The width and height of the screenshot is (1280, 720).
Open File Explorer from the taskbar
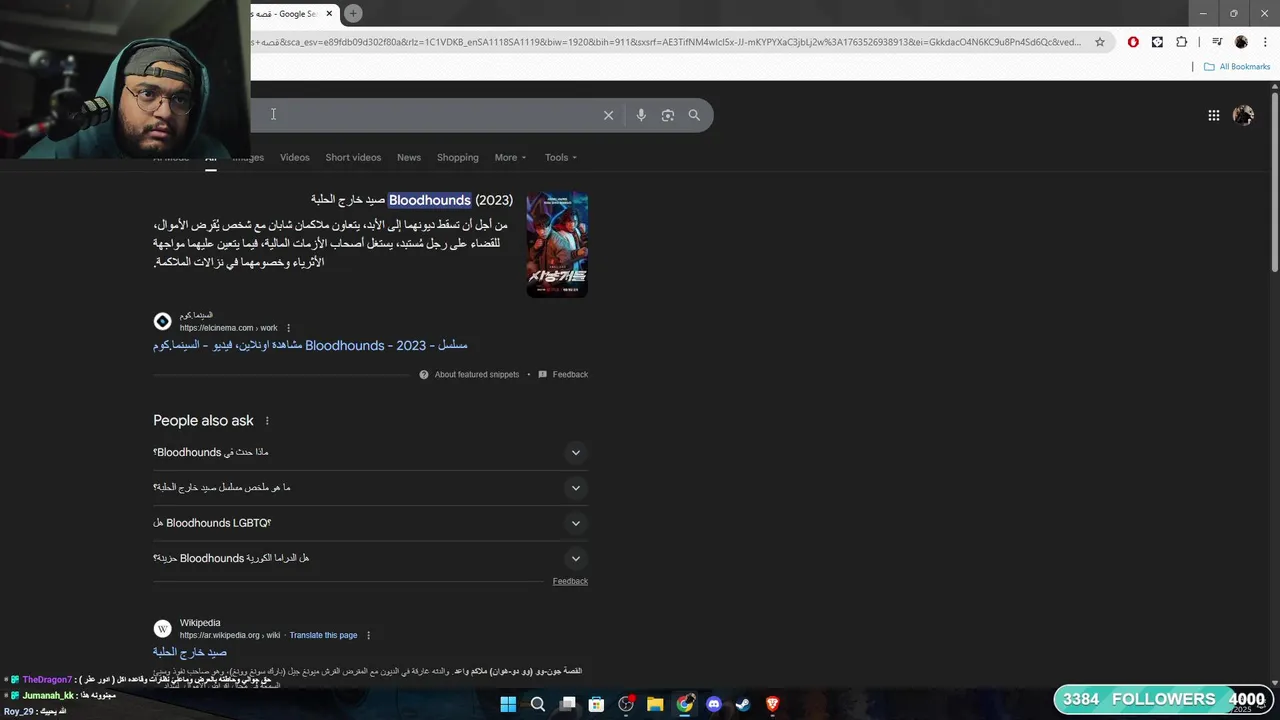[655, 704]
